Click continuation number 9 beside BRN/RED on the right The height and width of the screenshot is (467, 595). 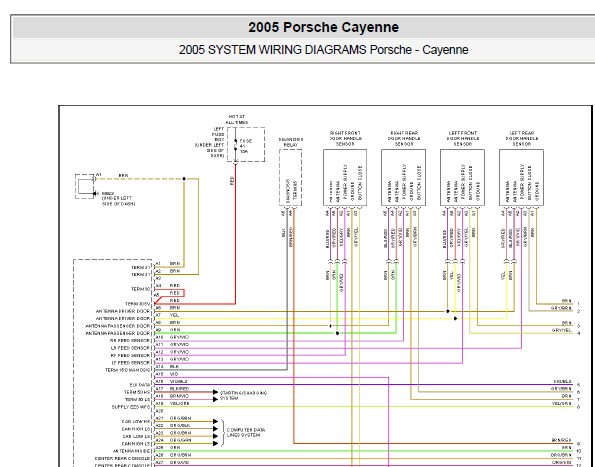(579, 443)
